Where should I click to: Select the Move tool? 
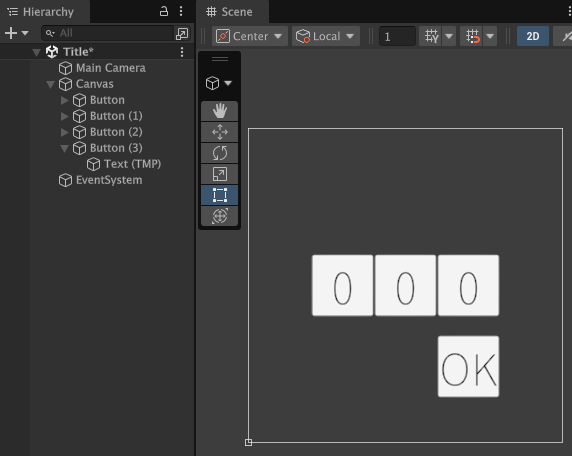(x=220, y=132)
